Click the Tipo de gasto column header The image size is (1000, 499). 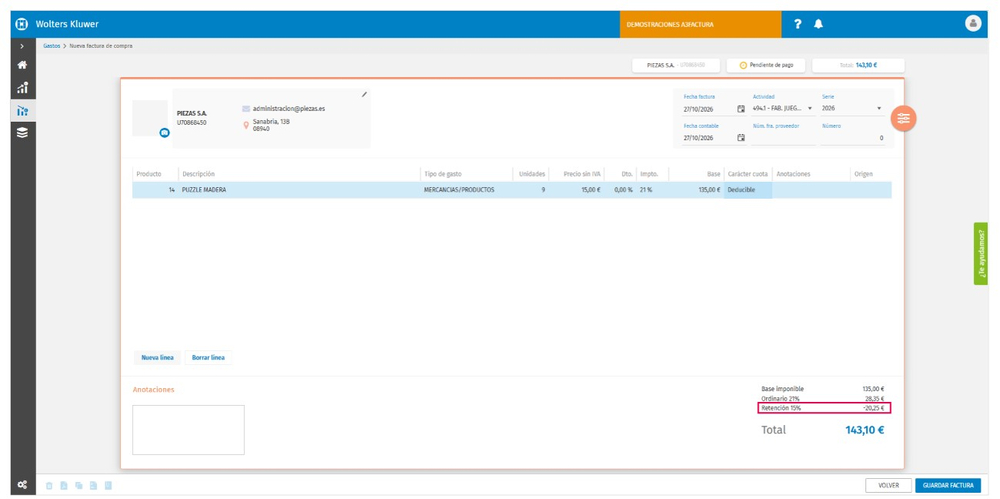pyautogui.click(x=443, y=174)
